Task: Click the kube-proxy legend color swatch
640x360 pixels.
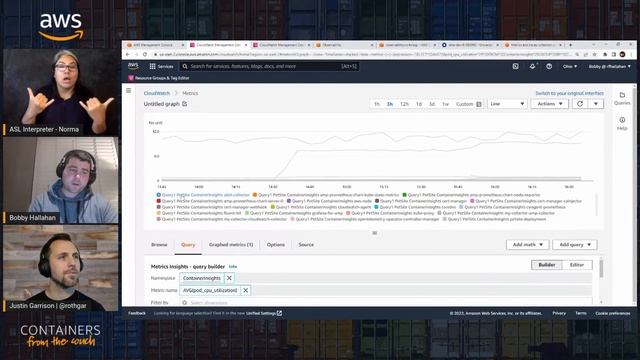Action: [x=348, y=213]
